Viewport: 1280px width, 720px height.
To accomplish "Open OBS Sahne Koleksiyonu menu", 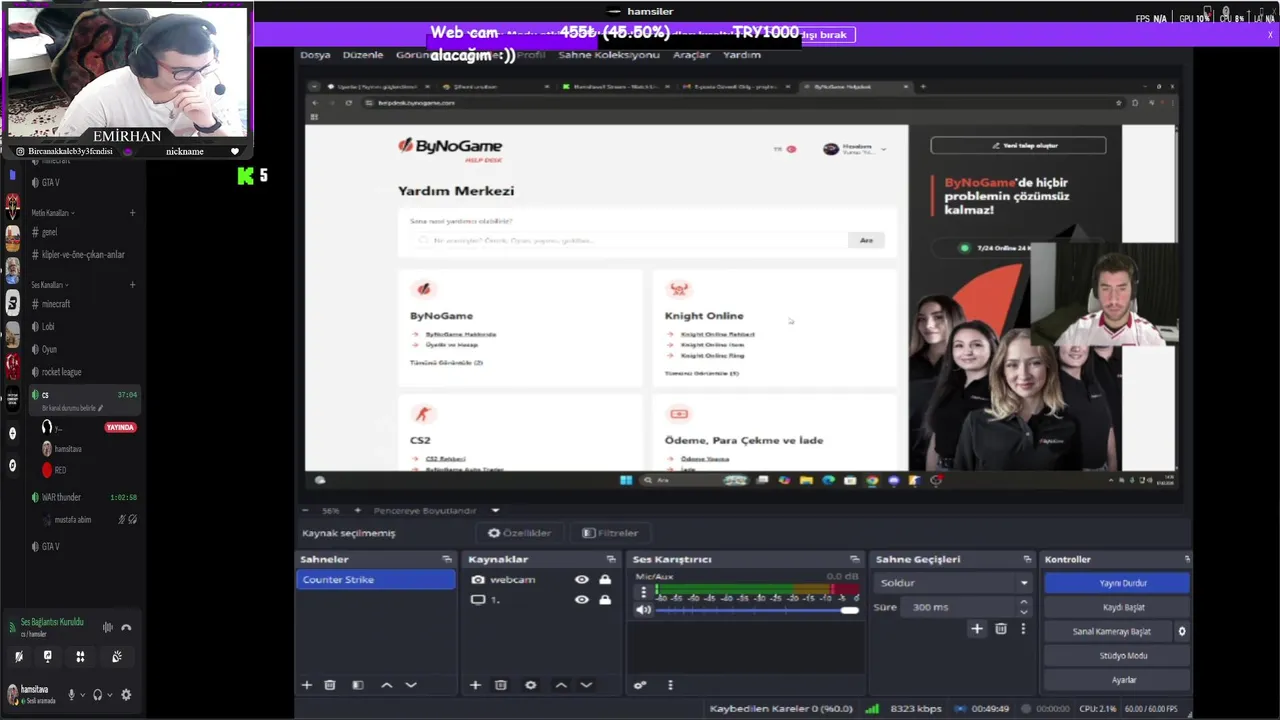I will 609,55.
